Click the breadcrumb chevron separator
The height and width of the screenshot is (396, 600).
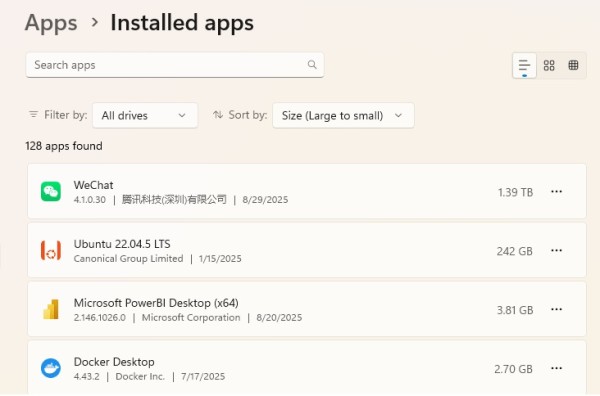(x=95, y=23)
